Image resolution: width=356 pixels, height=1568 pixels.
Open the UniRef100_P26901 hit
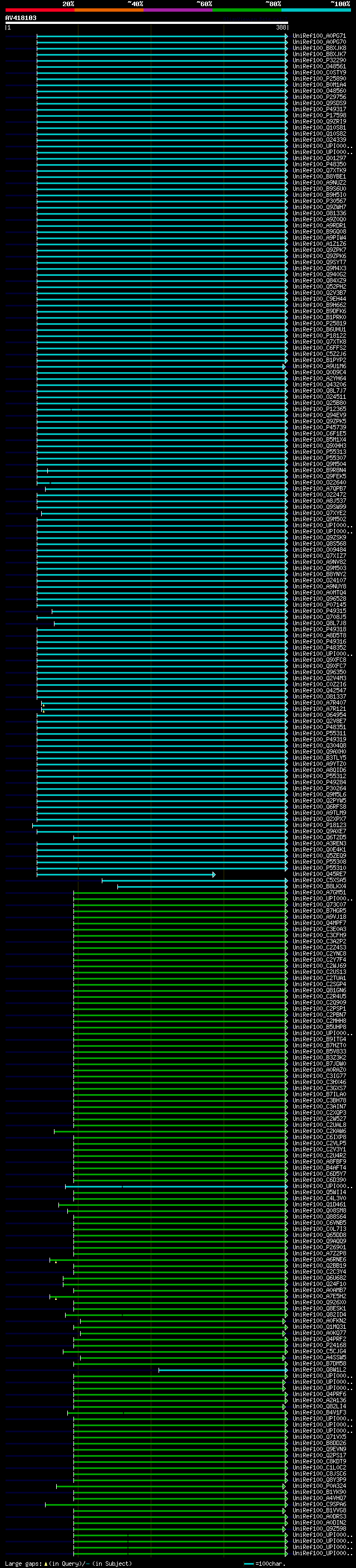click(319, 1248)
